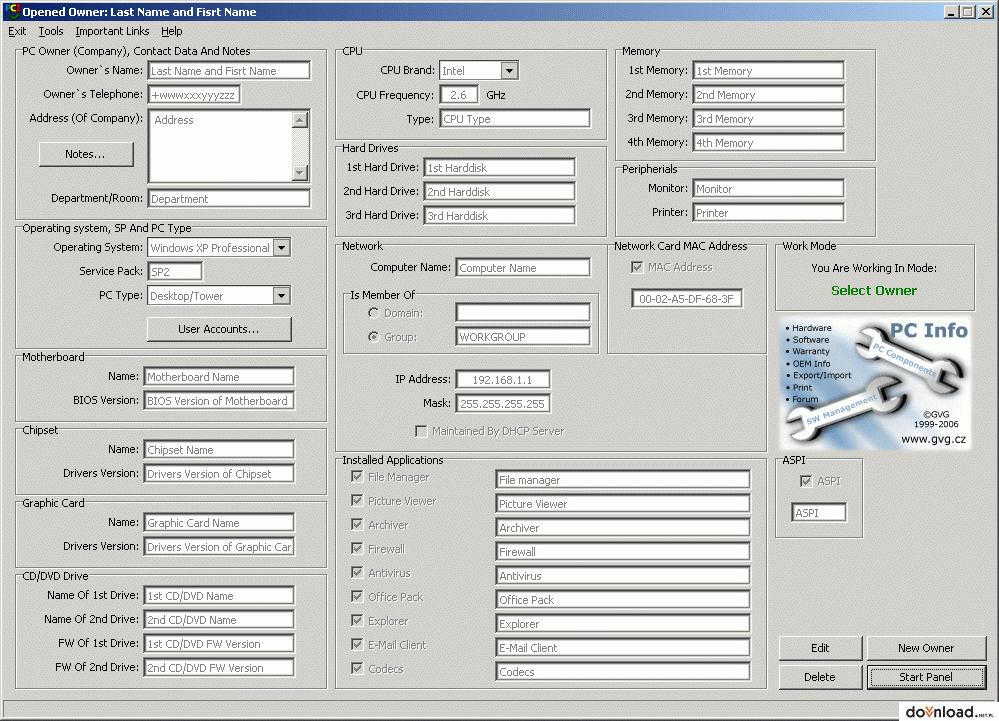Image resolution: width=999 pixels, height=721 pixels.
Task: Click the Domain name input field
Action: (x=523, y=313)
